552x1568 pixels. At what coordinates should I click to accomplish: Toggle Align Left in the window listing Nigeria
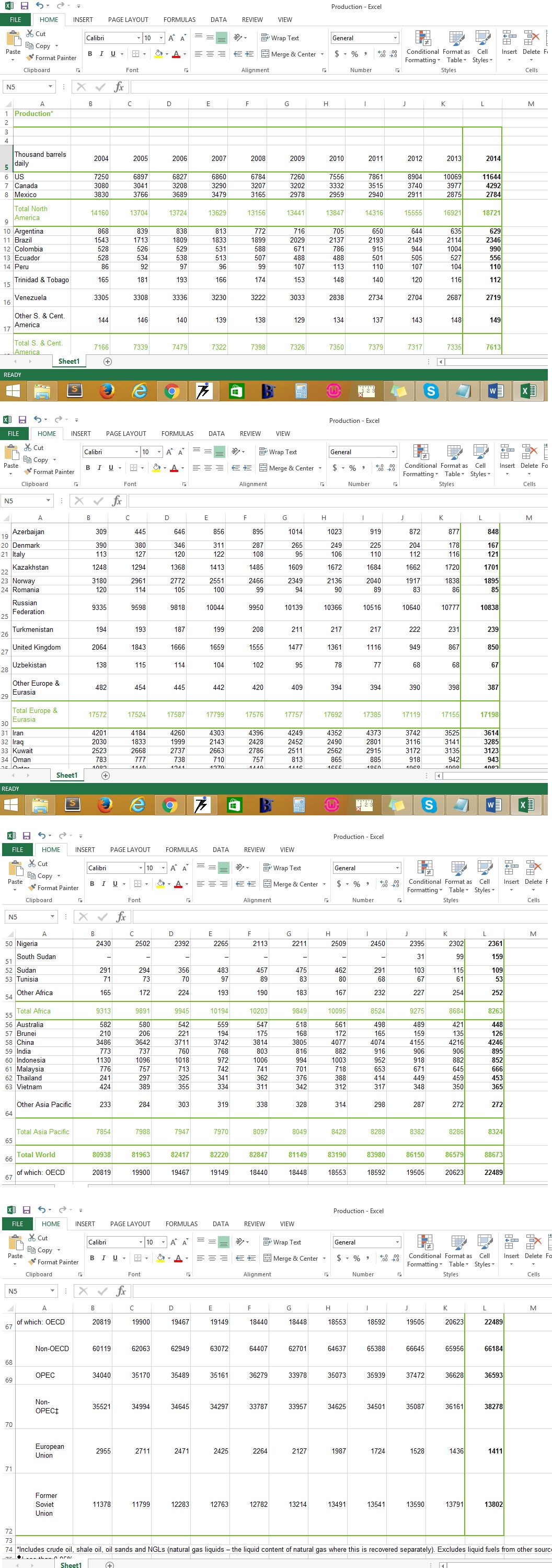coord(200,884)
